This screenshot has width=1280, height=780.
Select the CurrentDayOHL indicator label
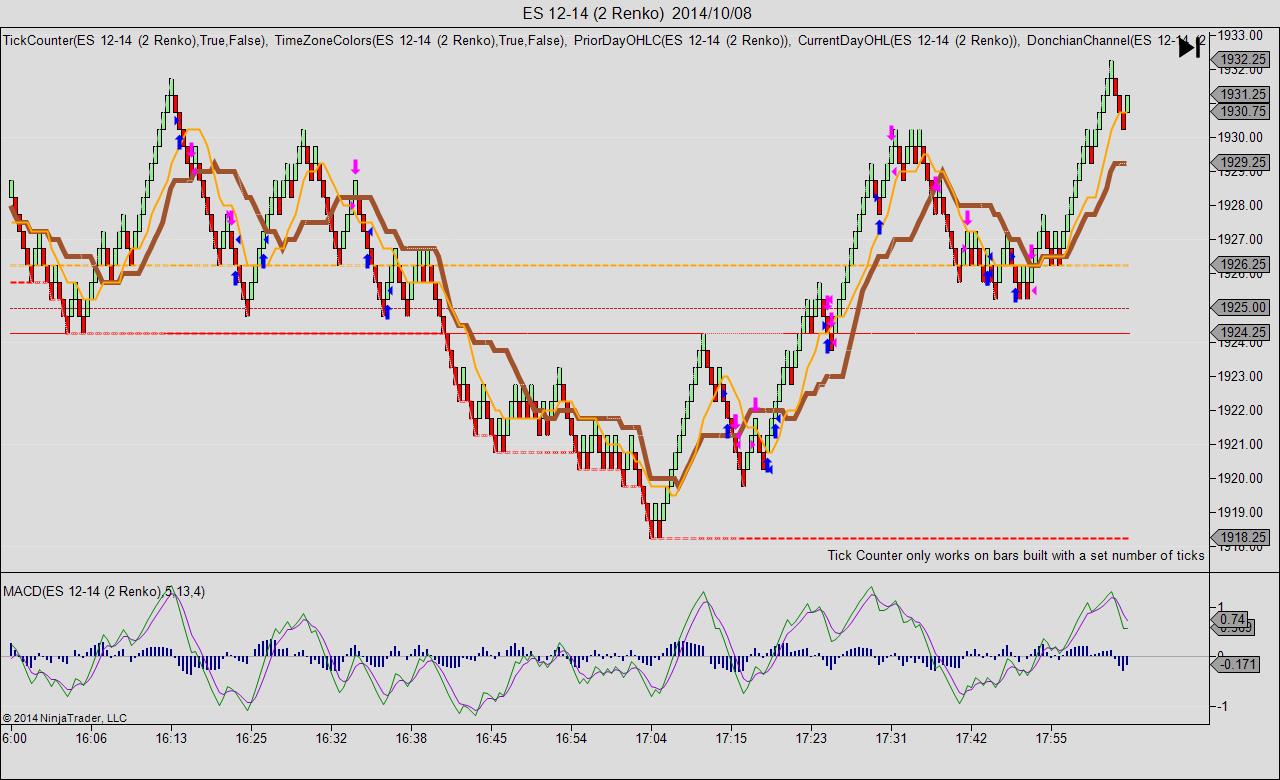(x=908, y=41)
